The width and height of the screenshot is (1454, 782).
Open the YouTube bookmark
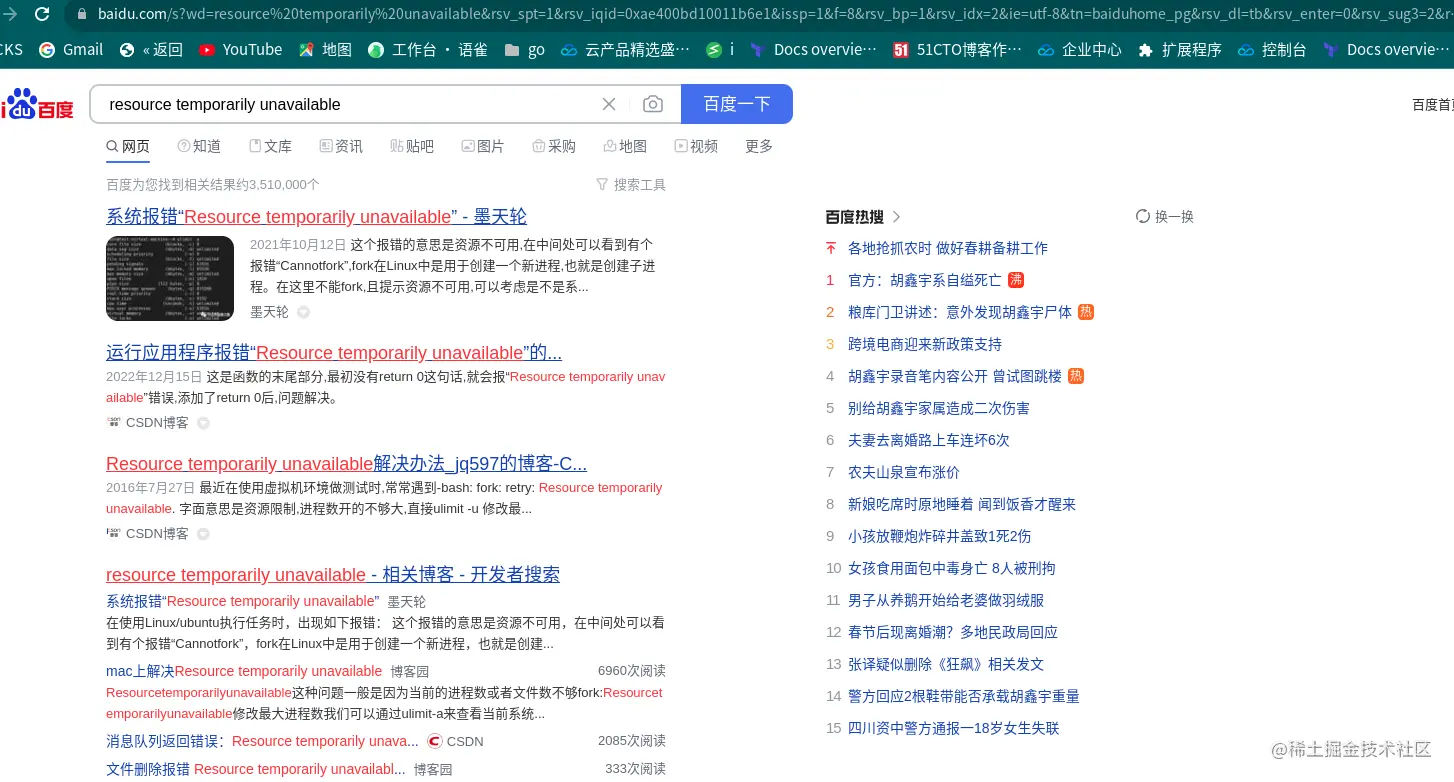pos(240,49)
